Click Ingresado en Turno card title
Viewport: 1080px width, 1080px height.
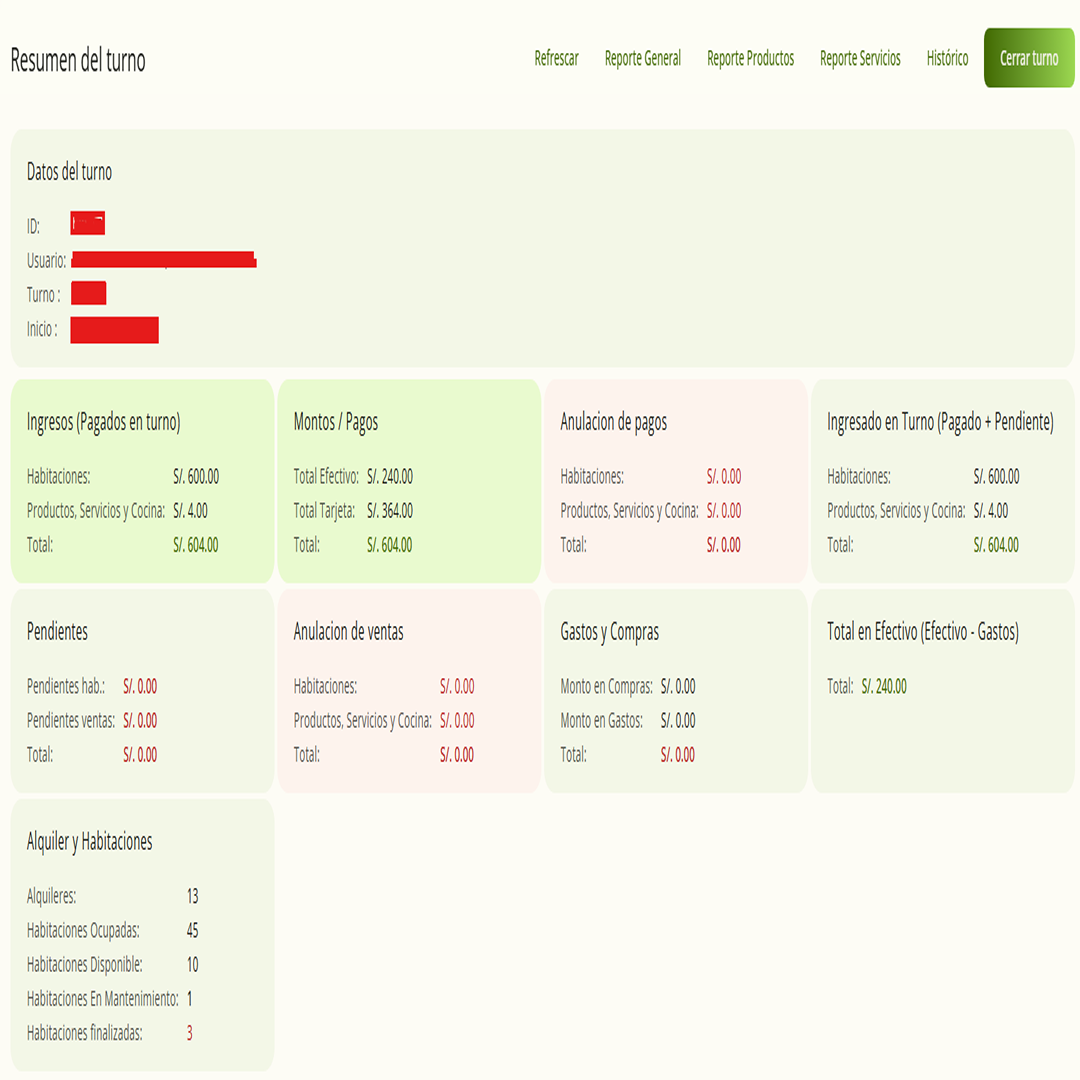point(940,422)
